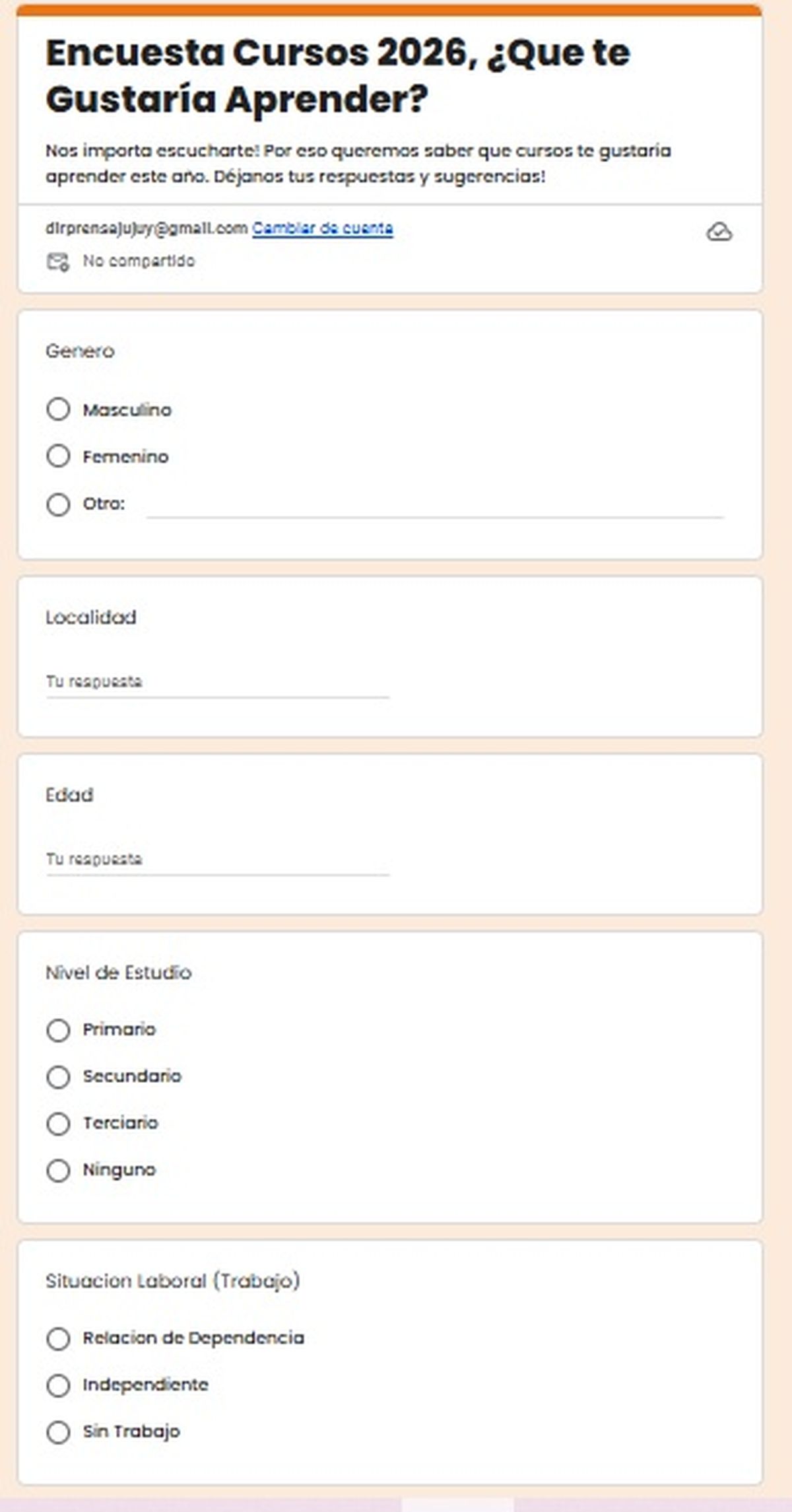Image resolution: width=792 pixels, height=1512 pixels.
Task: Click the Situacion Laboral (Trabajo) heading
Action: [x=172, y=1281]
